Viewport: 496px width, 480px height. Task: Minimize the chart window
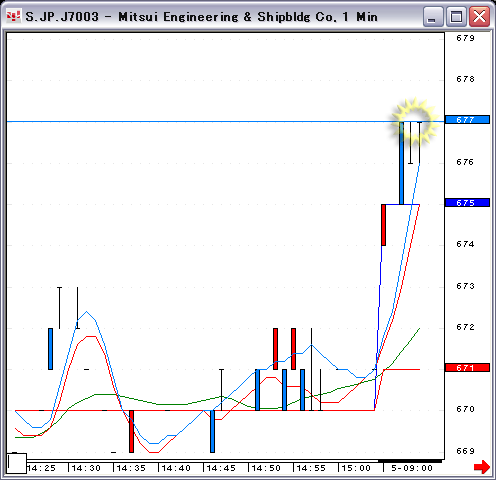tap(432, 16)
